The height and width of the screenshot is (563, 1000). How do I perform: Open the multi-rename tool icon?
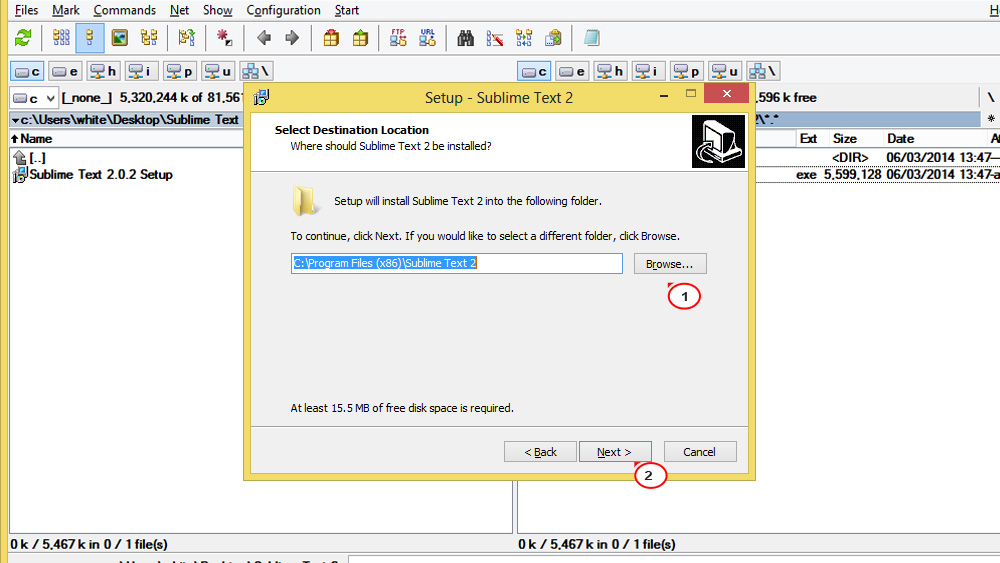coord(495,38)
